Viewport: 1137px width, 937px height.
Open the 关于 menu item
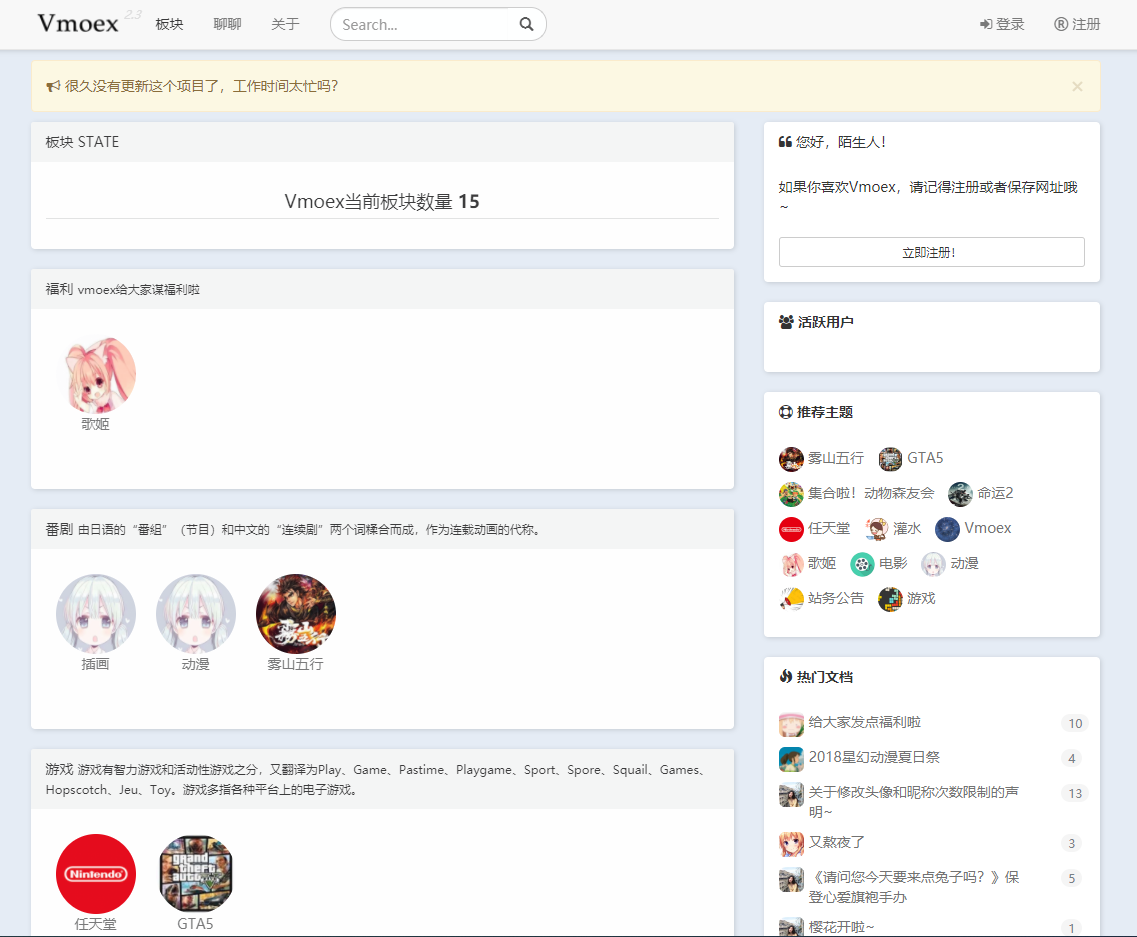(285, 24)
